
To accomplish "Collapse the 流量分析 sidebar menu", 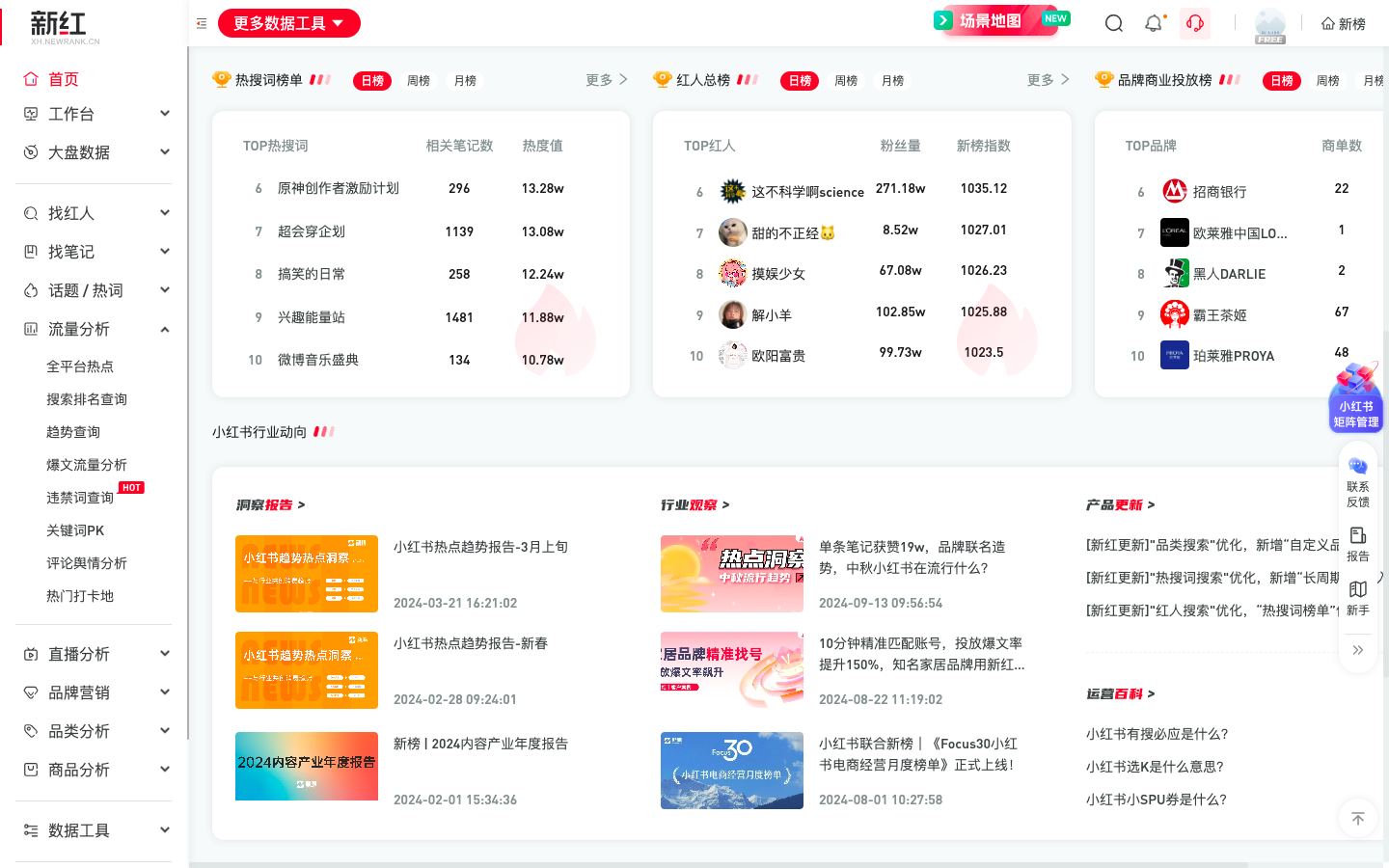I will pos(94,329).
